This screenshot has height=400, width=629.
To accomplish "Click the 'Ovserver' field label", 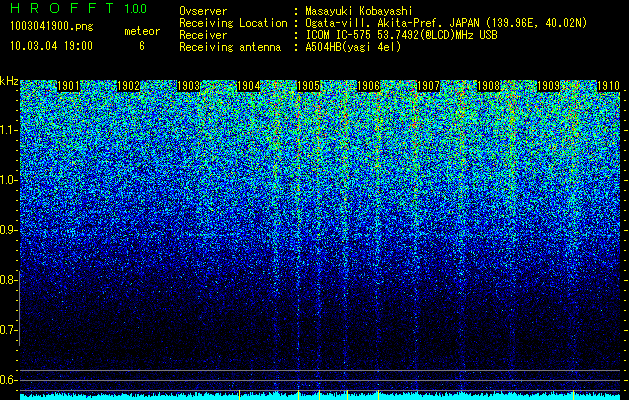I will tap(203, 11).
